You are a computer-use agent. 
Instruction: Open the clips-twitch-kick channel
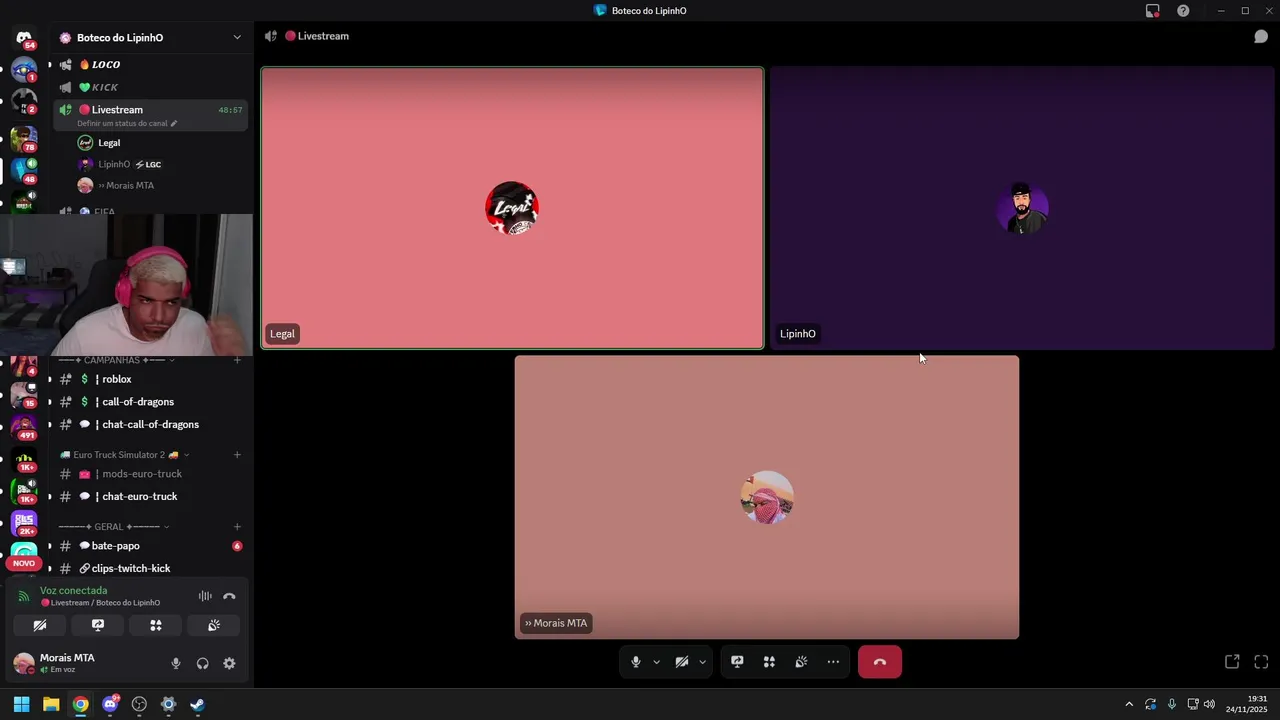point(150,568)
